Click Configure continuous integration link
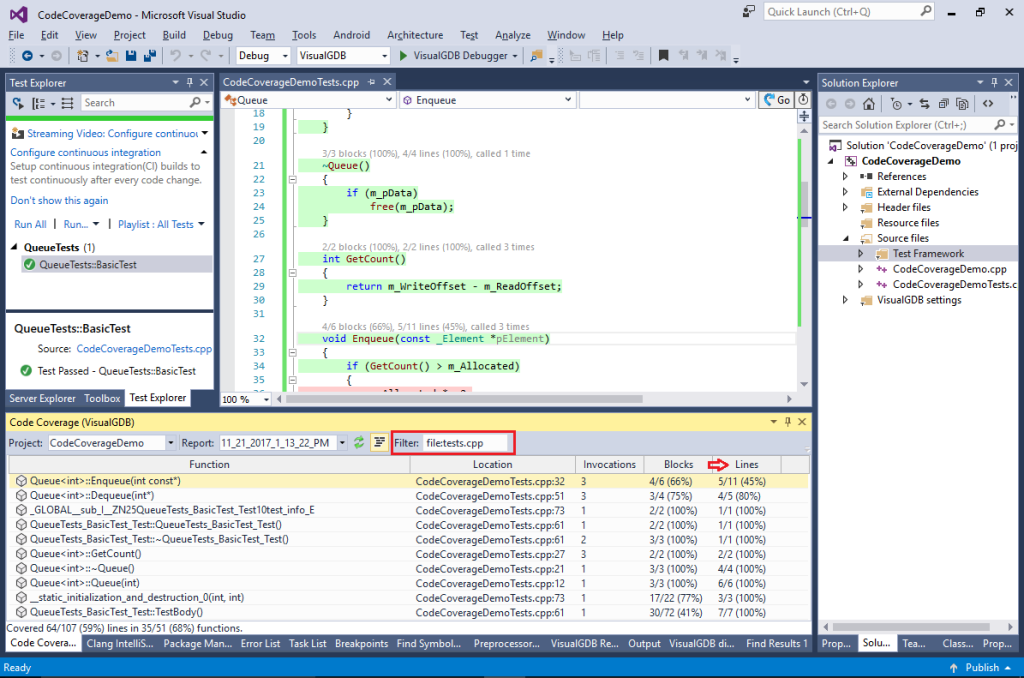This screenshot has height=678, width=1024. pyautogui.click(x=86, y=152)
